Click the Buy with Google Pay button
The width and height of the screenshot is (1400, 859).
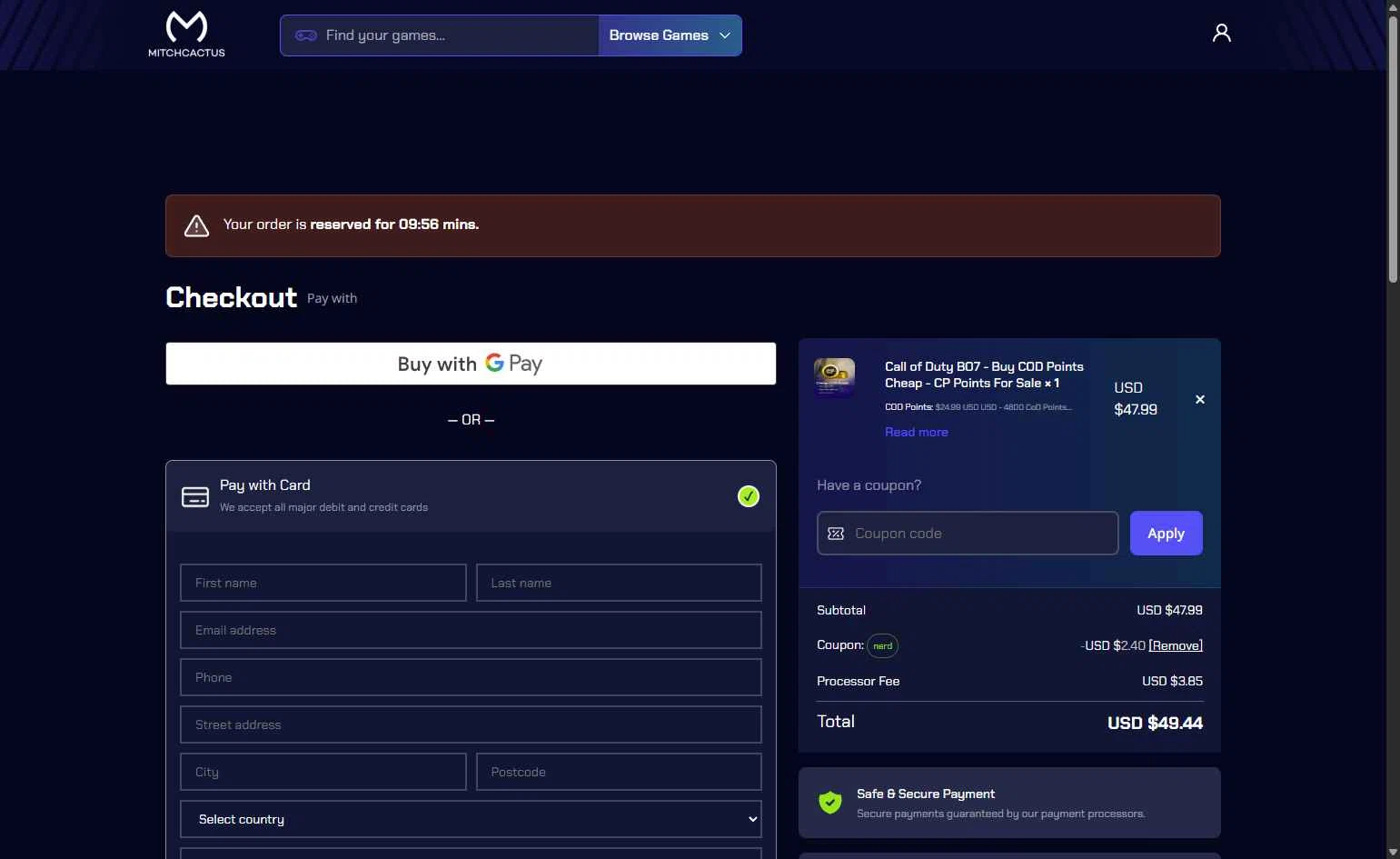tap(471, 364)
